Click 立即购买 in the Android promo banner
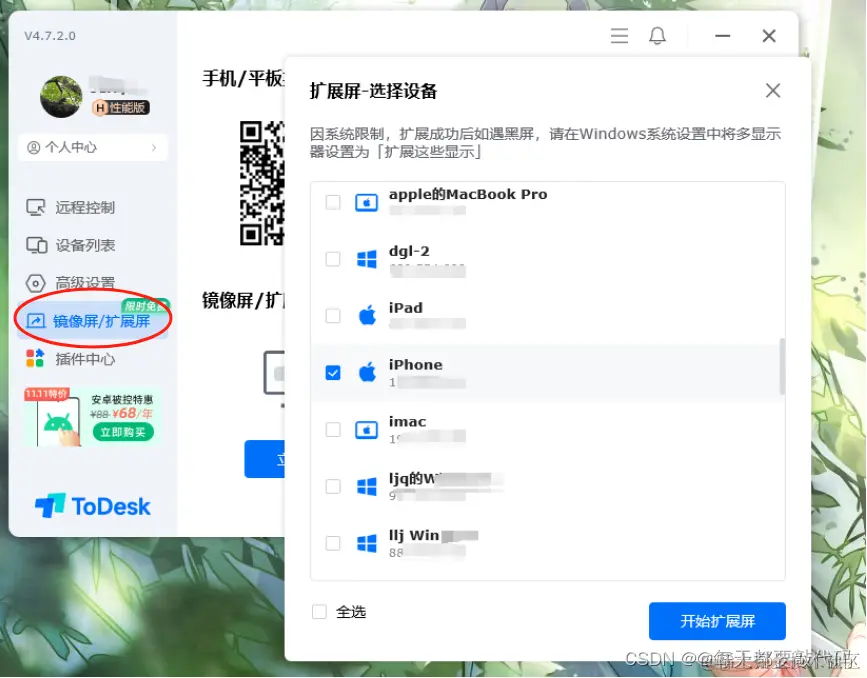Image resolution: width=867 pixels, height=678 pixels. [x=123, y=432]
